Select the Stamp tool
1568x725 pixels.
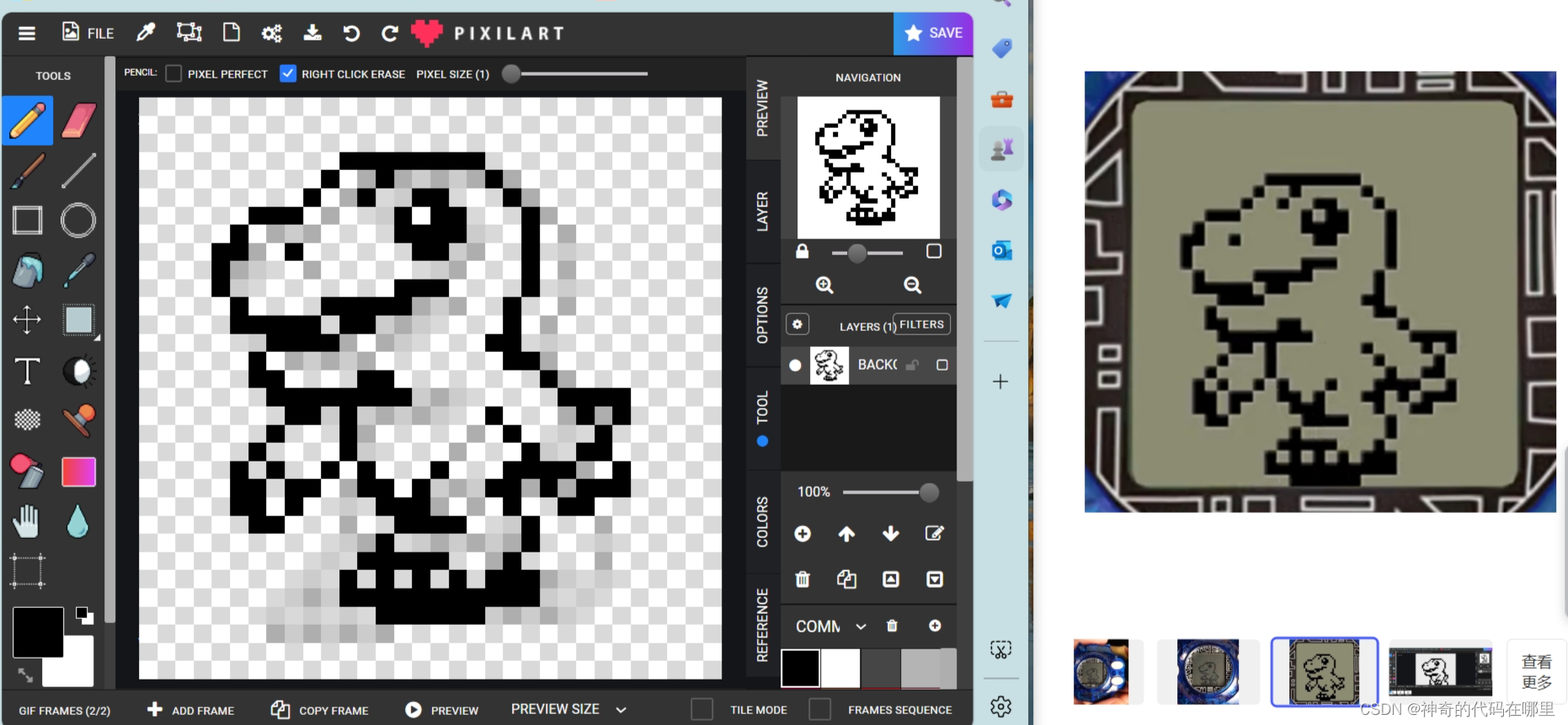tap(78, 419)
